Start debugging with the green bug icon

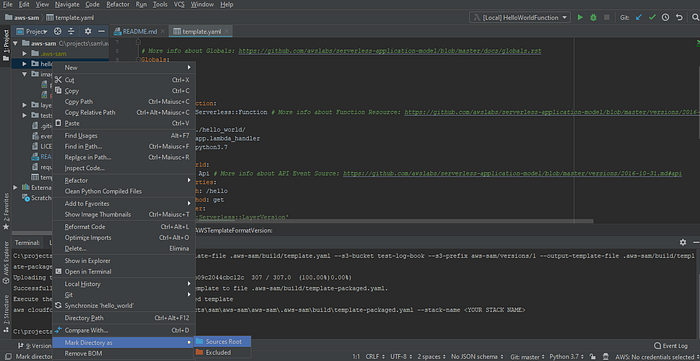click(593, 17)
